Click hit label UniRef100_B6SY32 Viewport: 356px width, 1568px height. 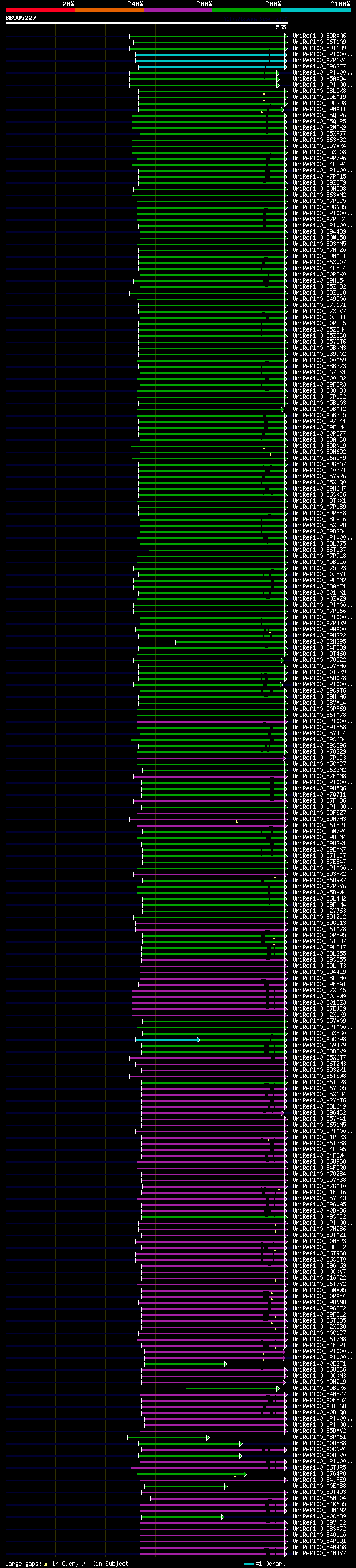point(319,140)
